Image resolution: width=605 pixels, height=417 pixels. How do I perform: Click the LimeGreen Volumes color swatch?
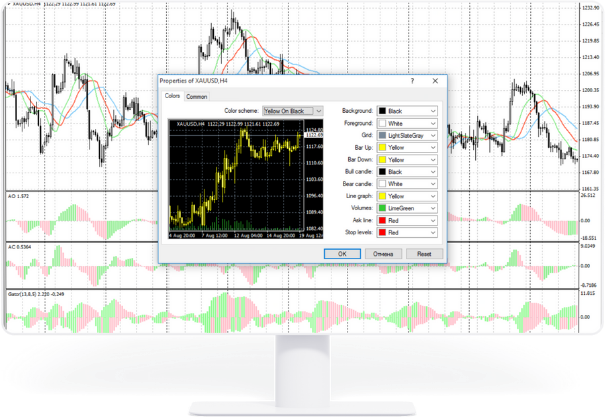click(x=382, y=208)
